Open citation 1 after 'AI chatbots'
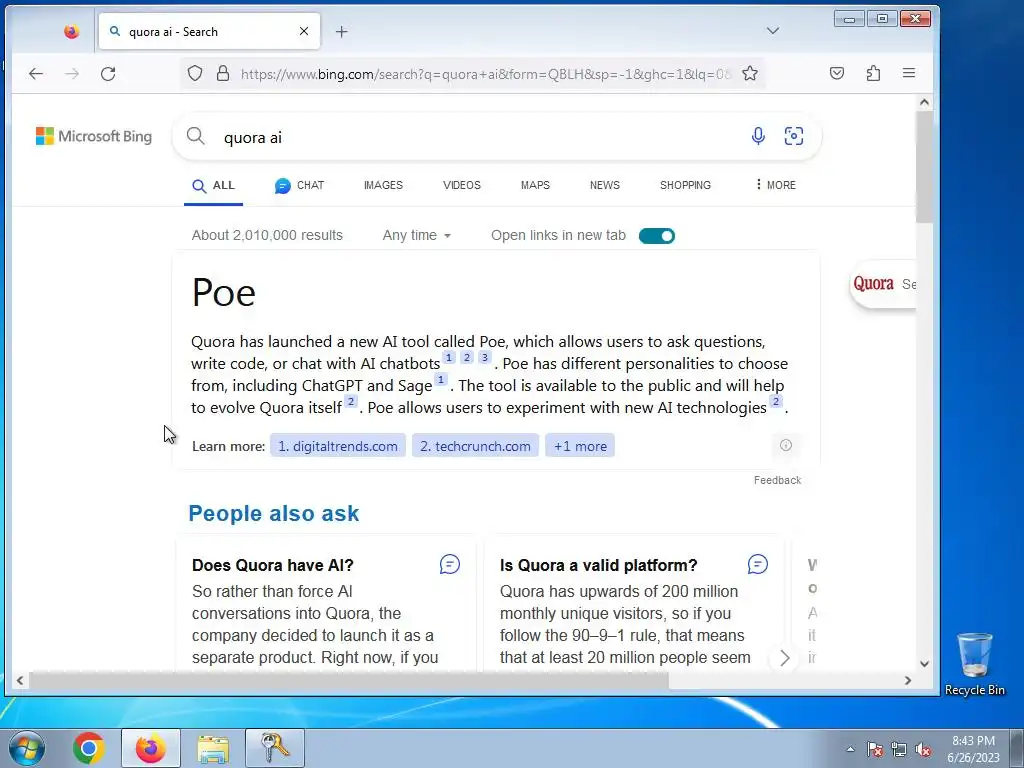1024x768 pixels. click(449, 357)
